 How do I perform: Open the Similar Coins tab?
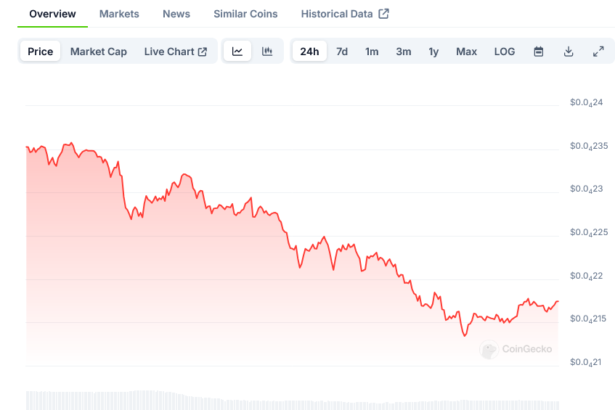tap(245, 15)
